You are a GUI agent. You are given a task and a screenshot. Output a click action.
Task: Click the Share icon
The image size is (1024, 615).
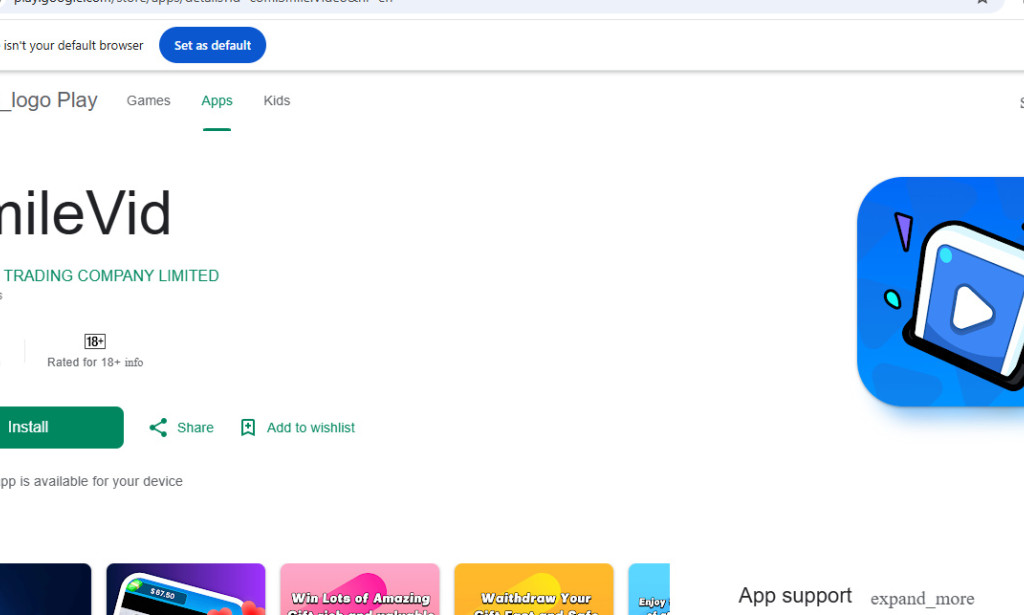[158, 428]
